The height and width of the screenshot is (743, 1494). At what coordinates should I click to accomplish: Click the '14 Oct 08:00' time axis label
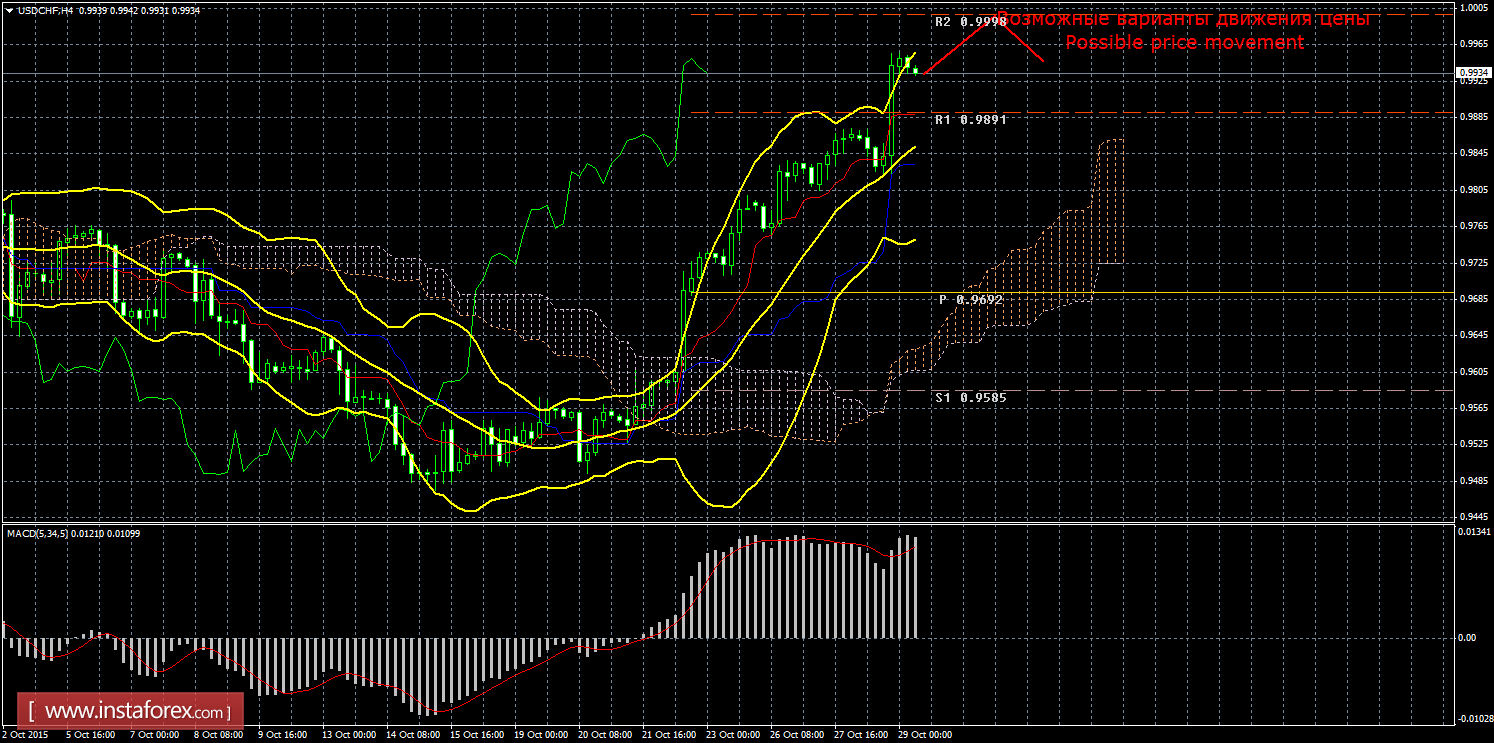[411, 734]
